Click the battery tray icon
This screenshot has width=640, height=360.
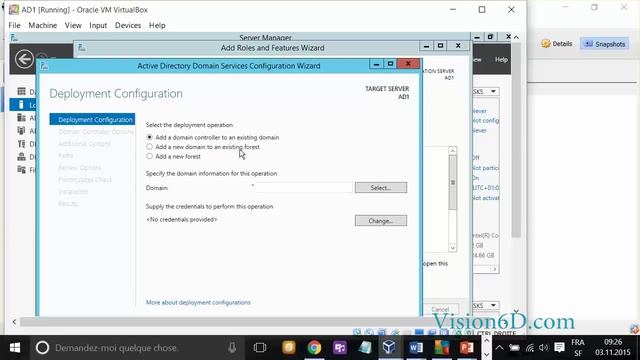514,348
